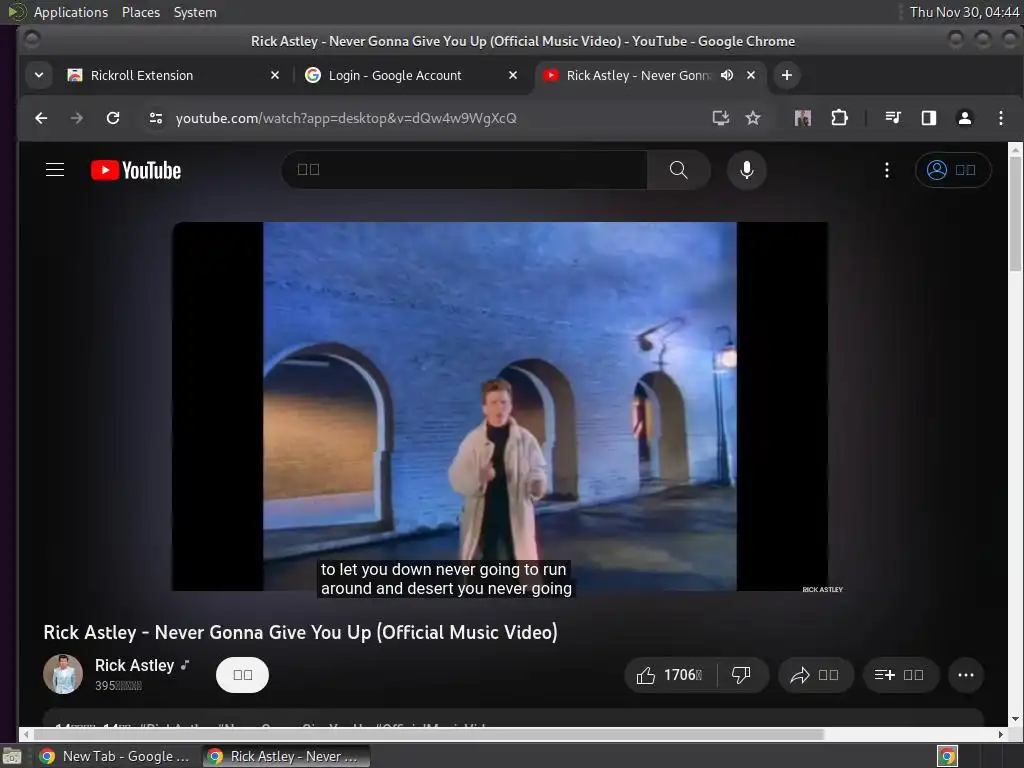The height and width of the screenshot is (768, 1024).
Task: Reload the YouTube page
Action: [x=113, y=118]
